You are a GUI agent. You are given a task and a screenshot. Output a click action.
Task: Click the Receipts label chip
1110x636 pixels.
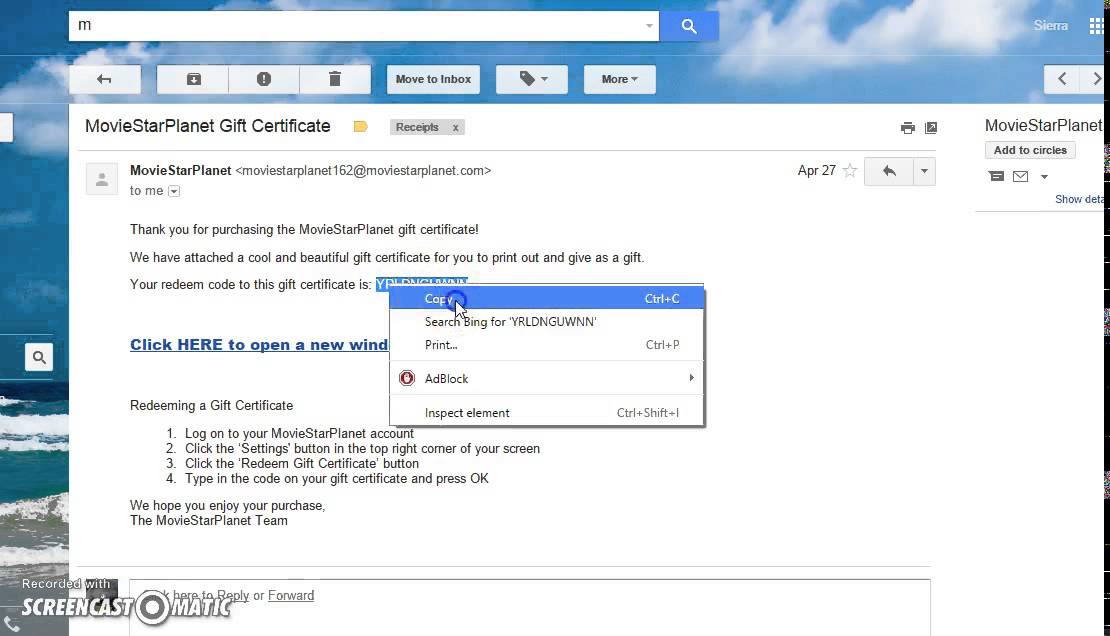click(x=418, y=127)
